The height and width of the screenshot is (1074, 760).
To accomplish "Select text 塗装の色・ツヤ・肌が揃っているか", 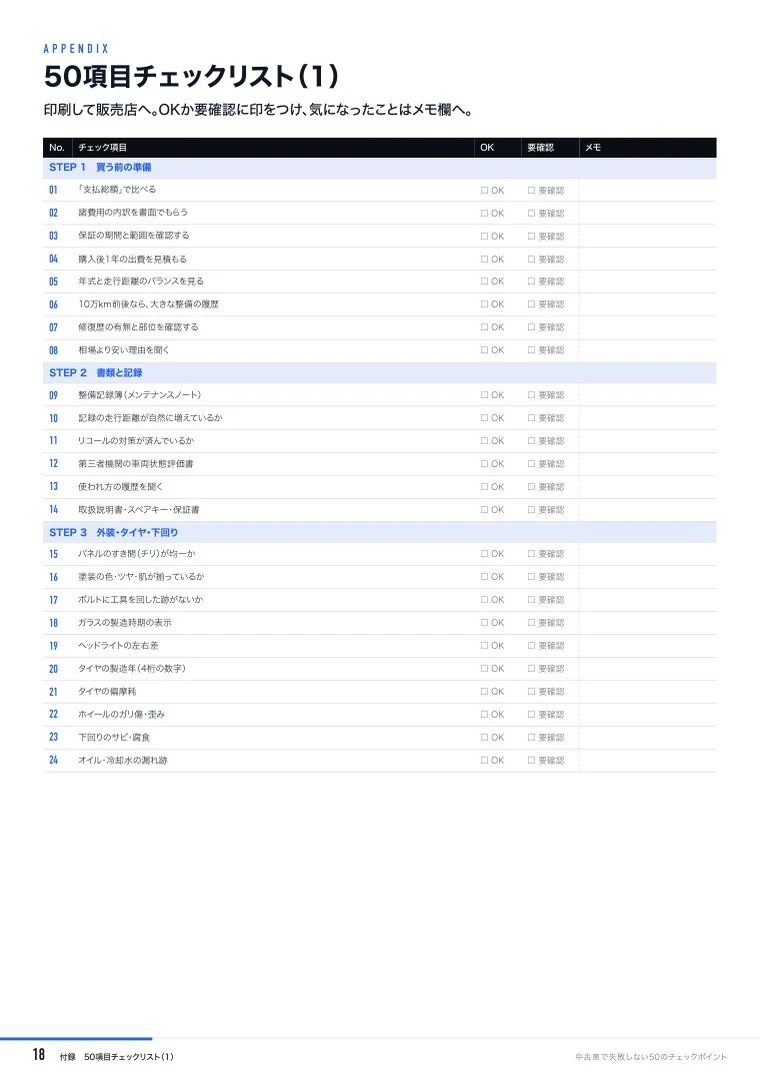I will coord(141,577).
